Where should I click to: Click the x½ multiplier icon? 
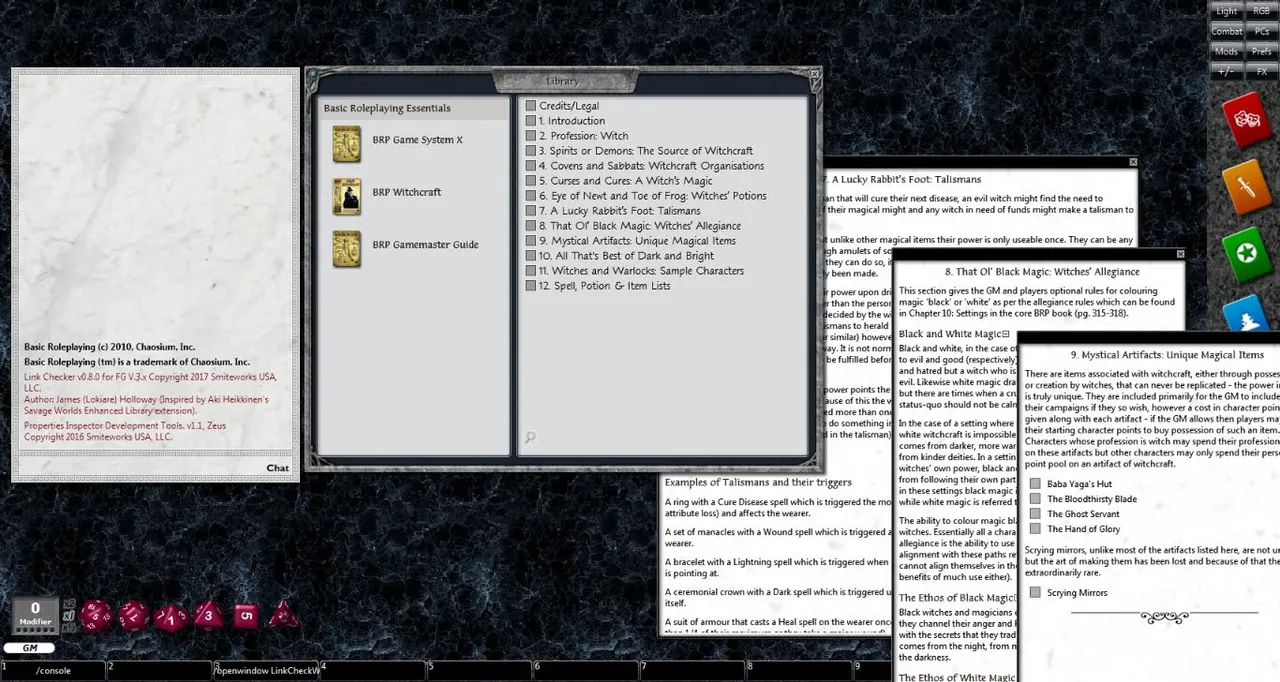pos(69,626)
